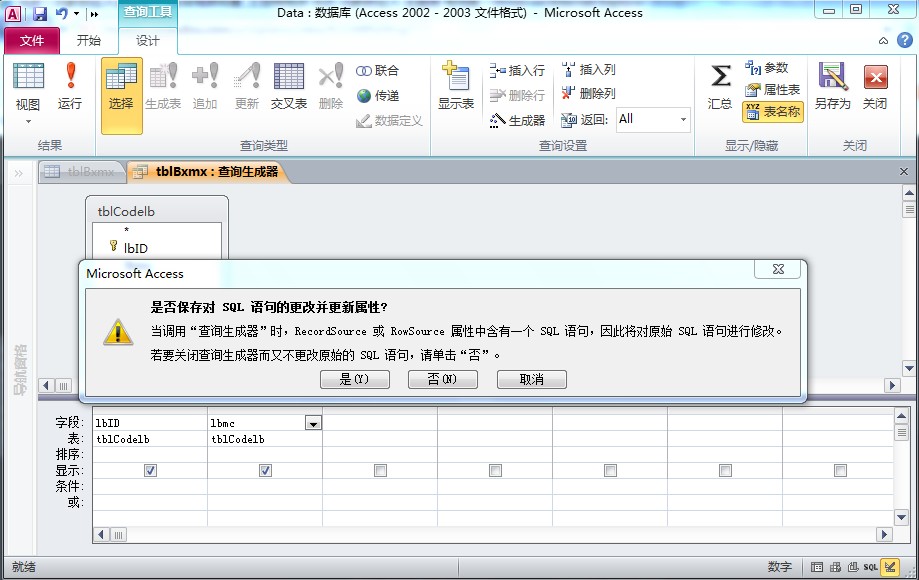
Task: Select the 选择 query type icon
Action: point(121,95)
